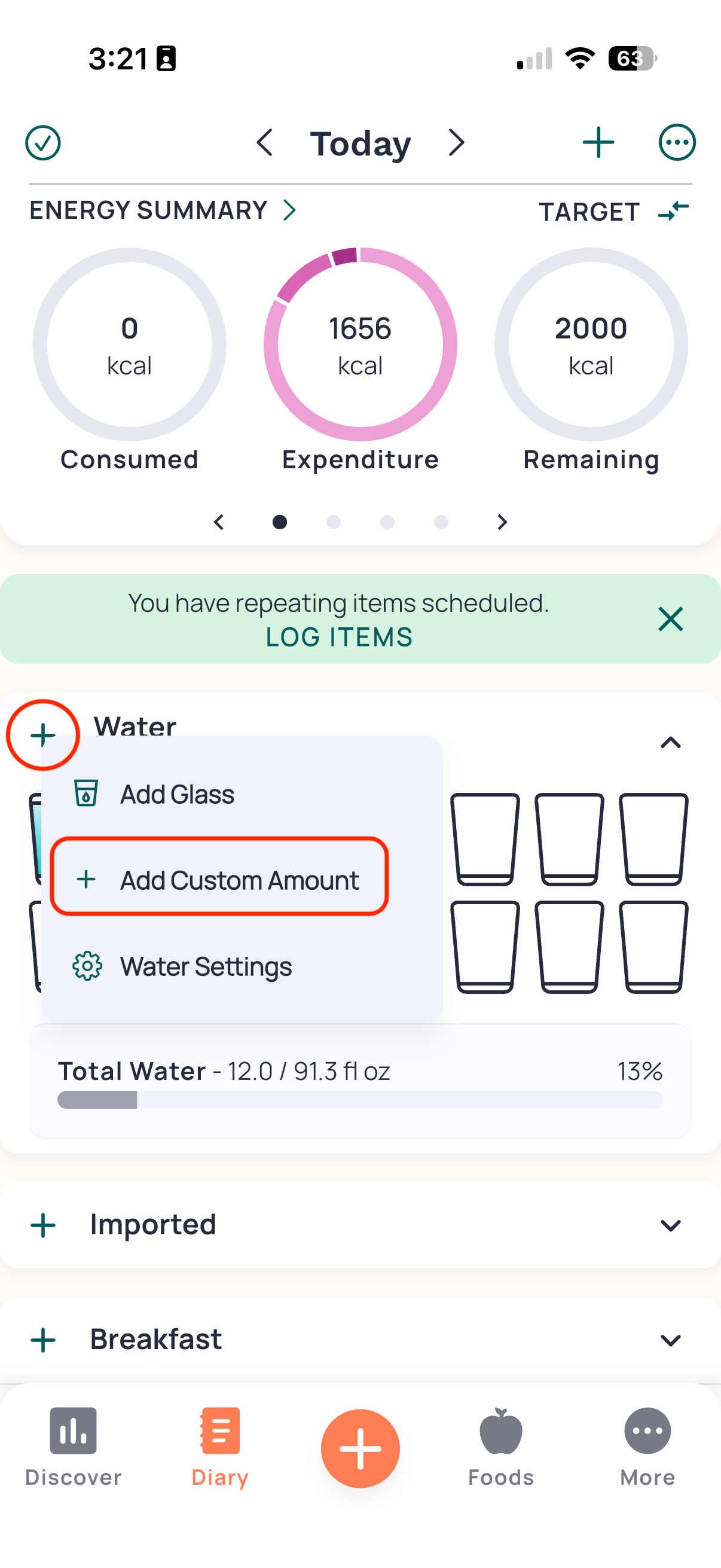Expand the Imported section chevron
The width and height of the screenshot is (721, 1568).
point(671,1225)
